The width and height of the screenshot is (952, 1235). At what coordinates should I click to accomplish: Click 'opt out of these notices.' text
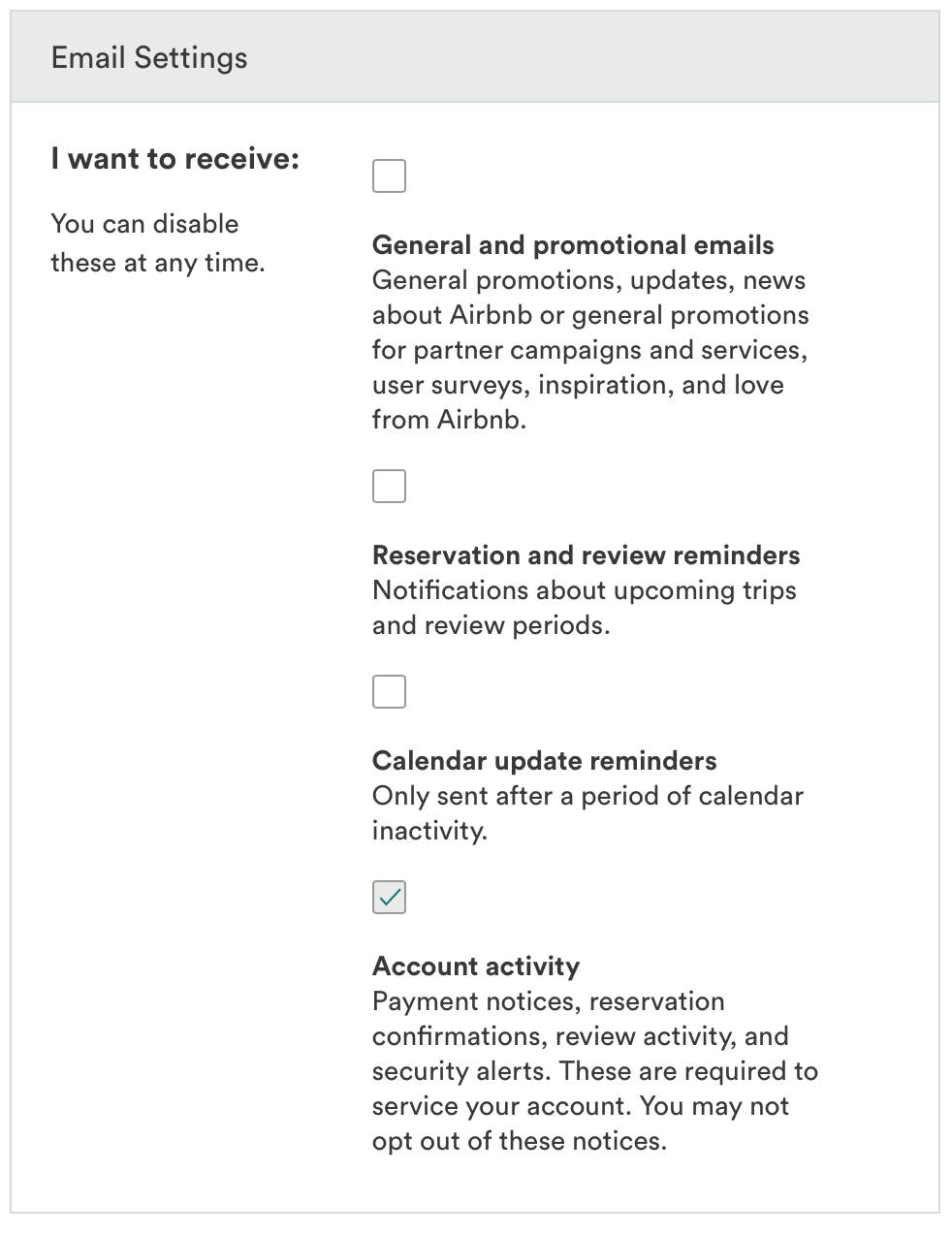[x=519, y=1141]
